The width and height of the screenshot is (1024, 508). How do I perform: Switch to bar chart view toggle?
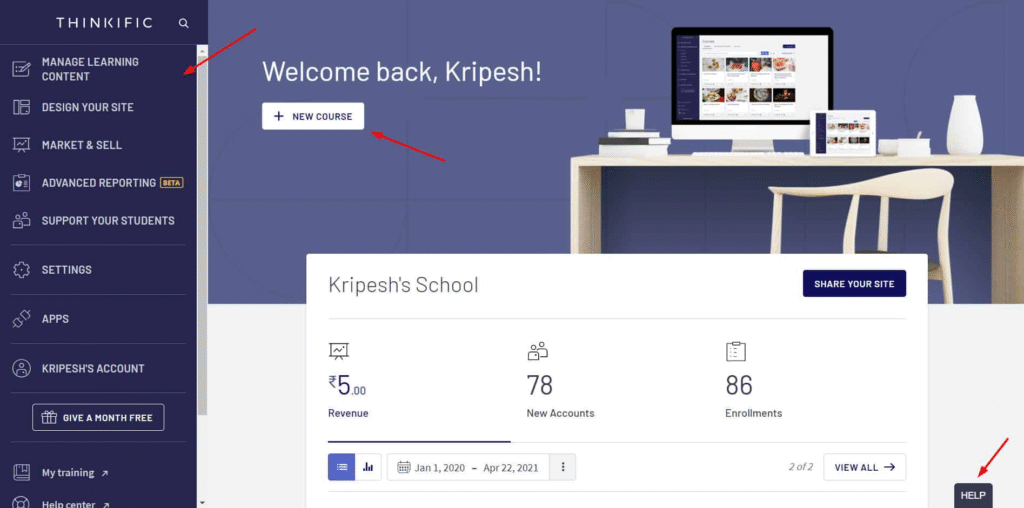point(368,466)
